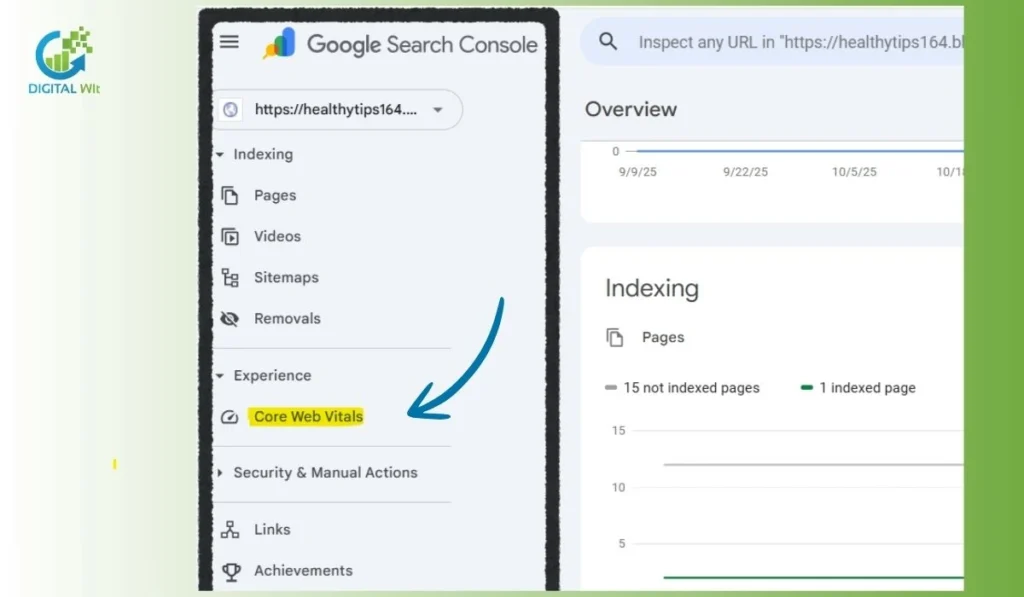Click the Sitemaps icon
This screenshot has height=597, width=1024.
tap(230, 277)
